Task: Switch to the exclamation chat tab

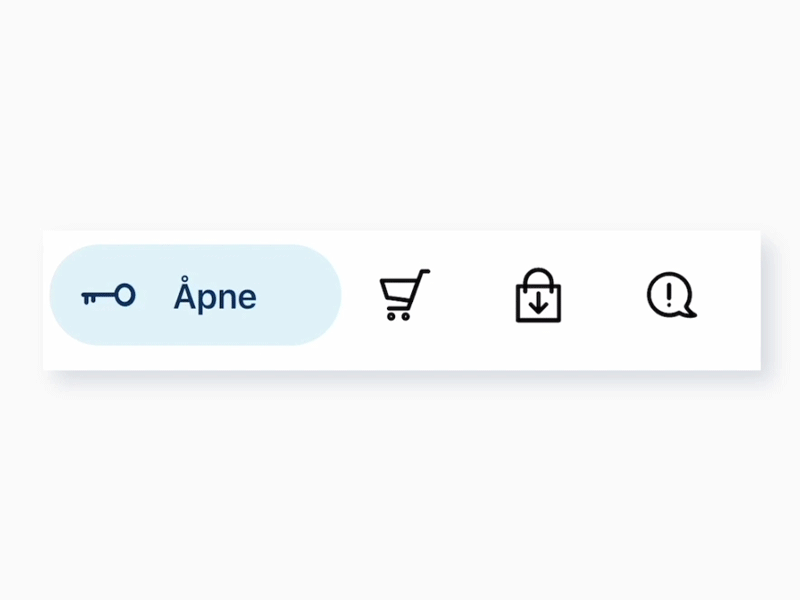Action: tap(670, 296)
